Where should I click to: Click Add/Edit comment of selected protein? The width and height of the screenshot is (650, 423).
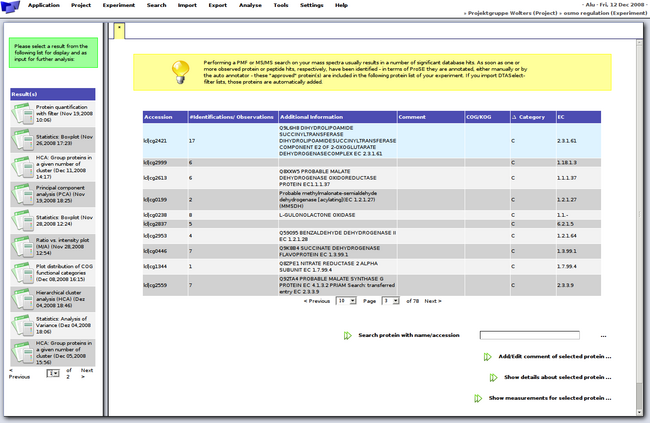pos(555,357)
